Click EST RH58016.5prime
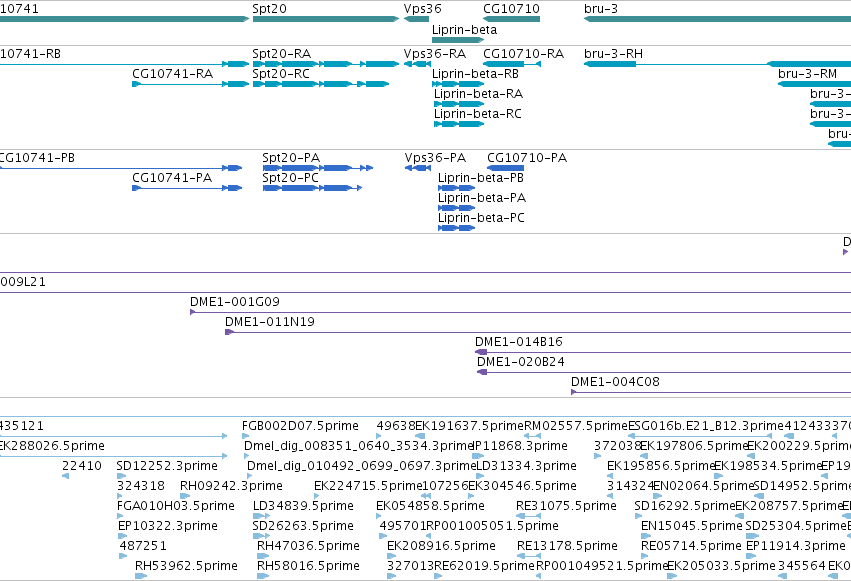Screen dimensions: 851x581 click(308, 566)
